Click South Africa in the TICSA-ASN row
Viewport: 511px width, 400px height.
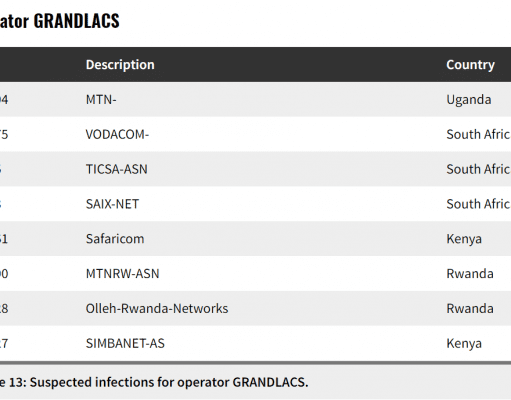point(478,169)
